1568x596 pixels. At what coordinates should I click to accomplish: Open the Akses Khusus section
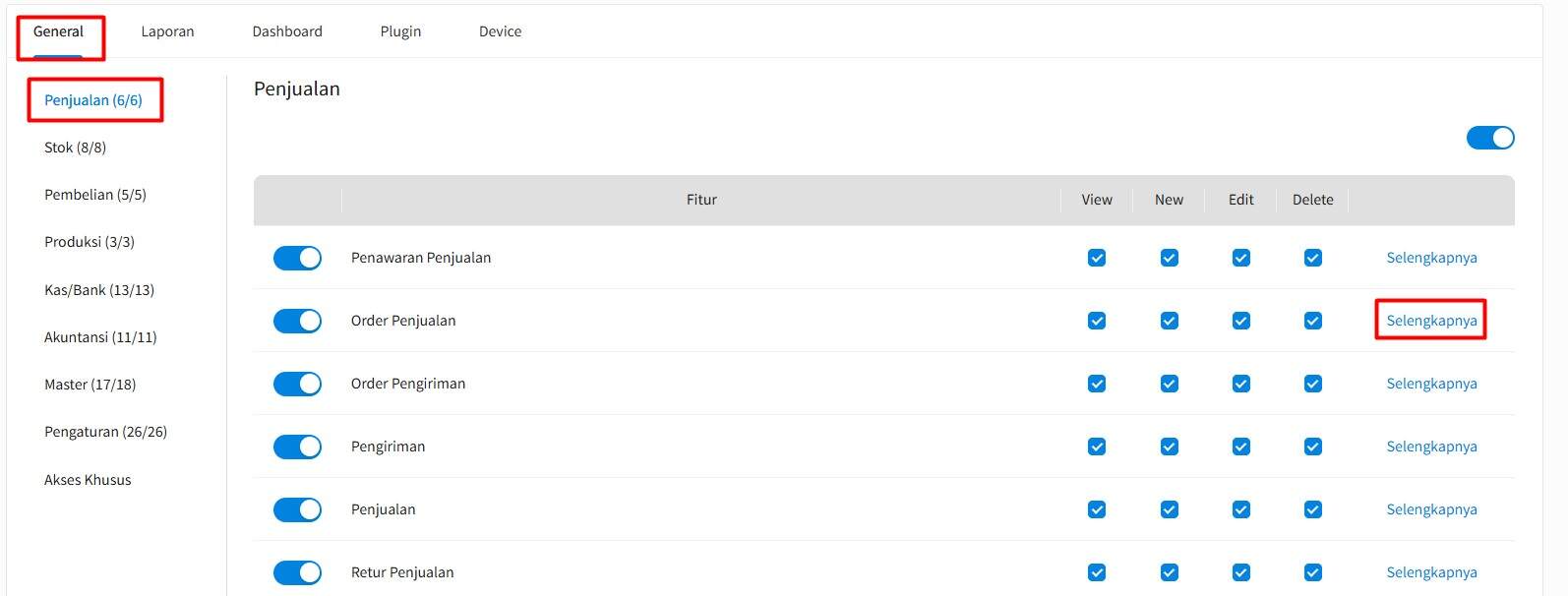click(88, 479)
